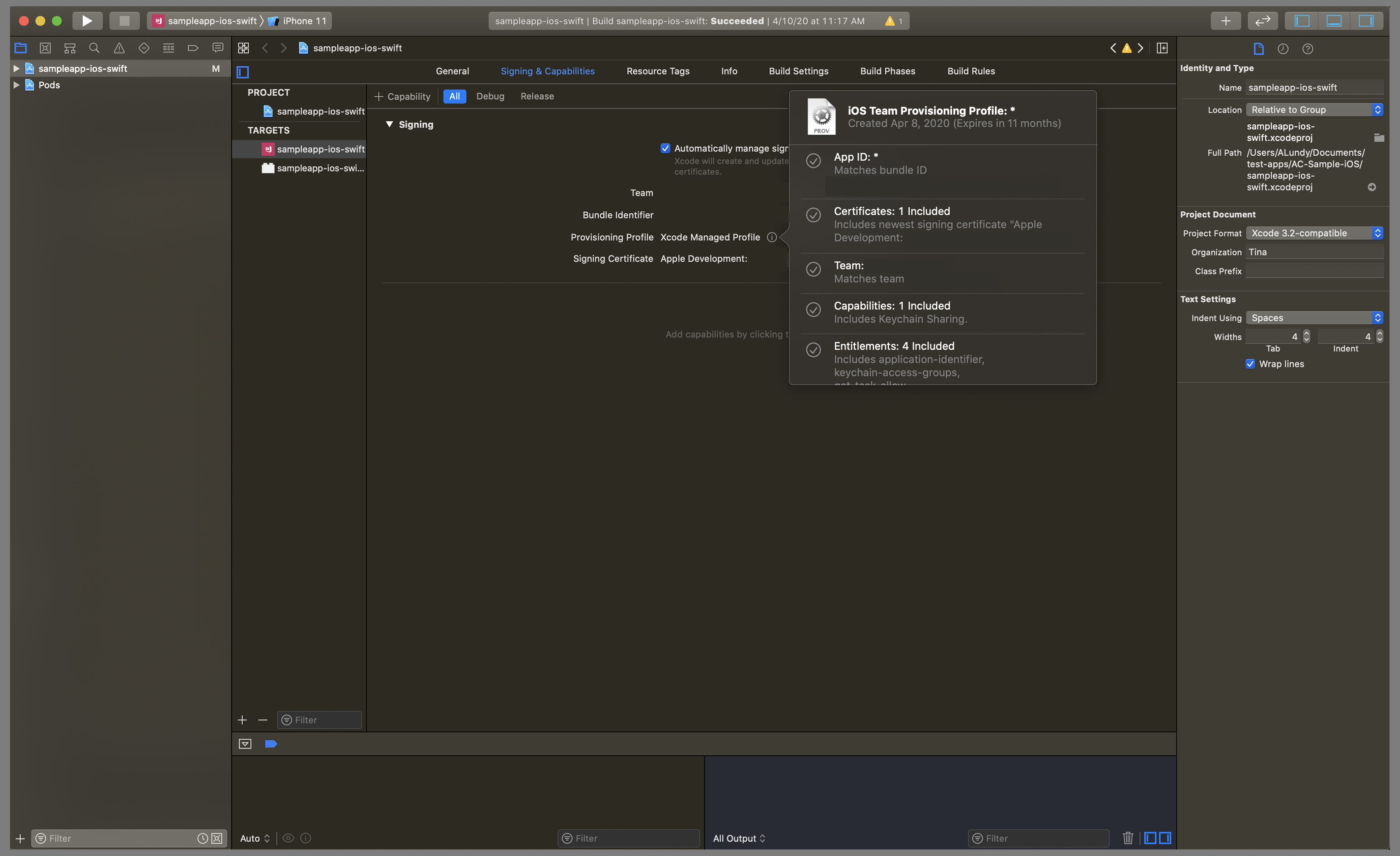Screen dimensions: 1400x856
Task: Click the add Capability button
Action: click(x=402, y=96)
